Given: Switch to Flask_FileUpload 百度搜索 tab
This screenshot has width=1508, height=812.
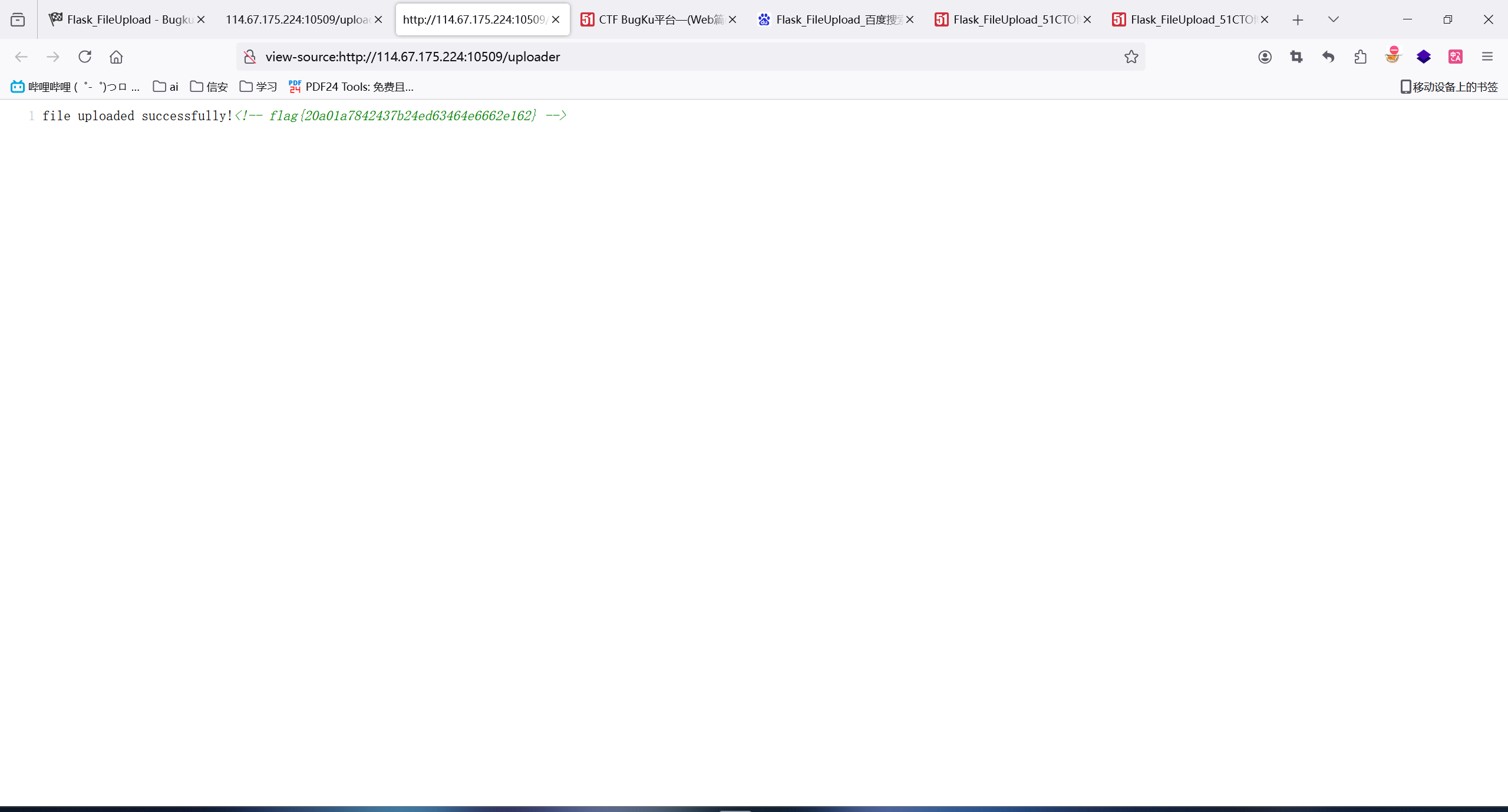Looking at the screenshot, I should coord(836,19).
